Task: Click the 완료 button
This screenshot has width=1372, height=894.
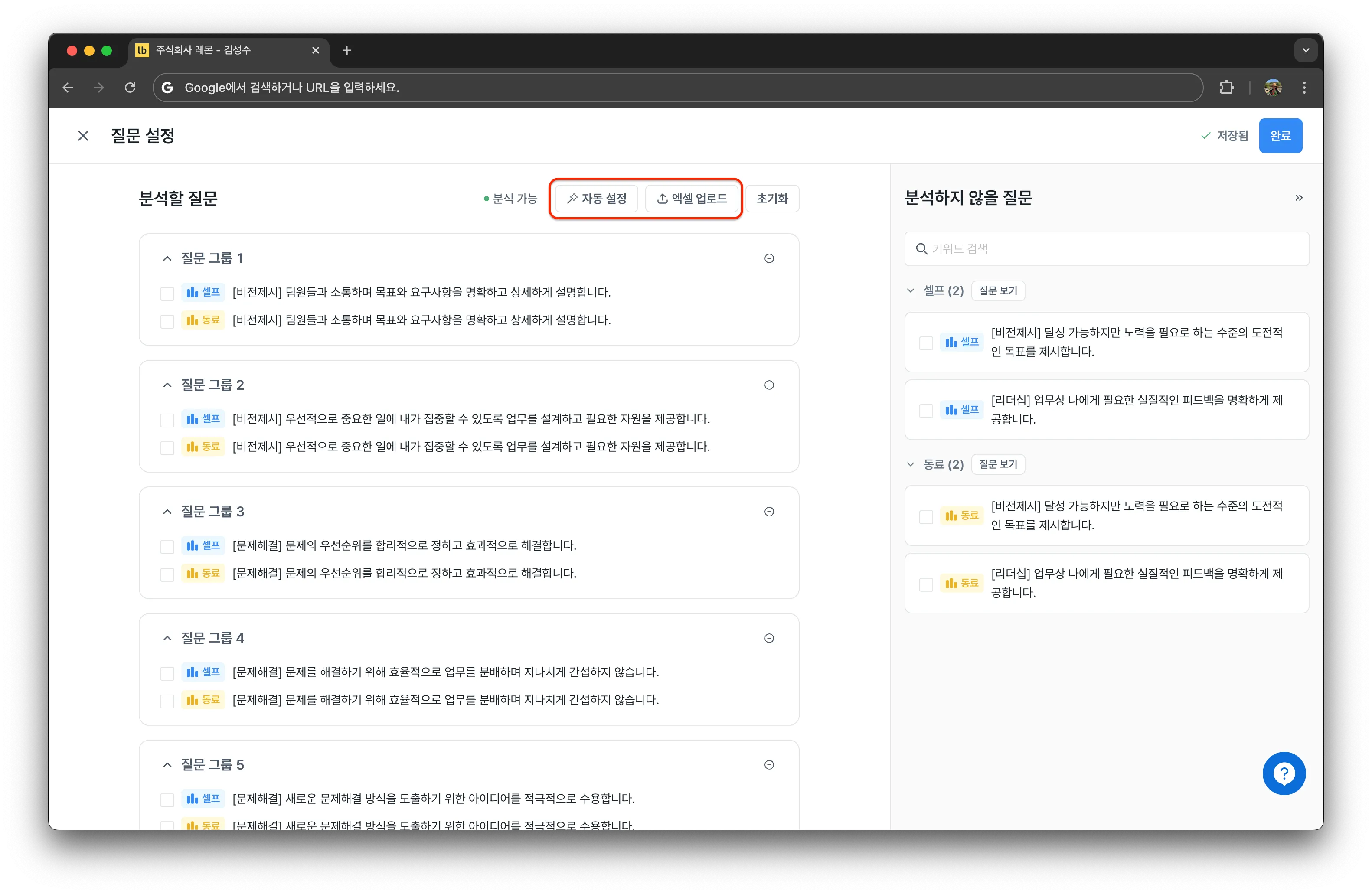Action: (x=1280, y=136)
